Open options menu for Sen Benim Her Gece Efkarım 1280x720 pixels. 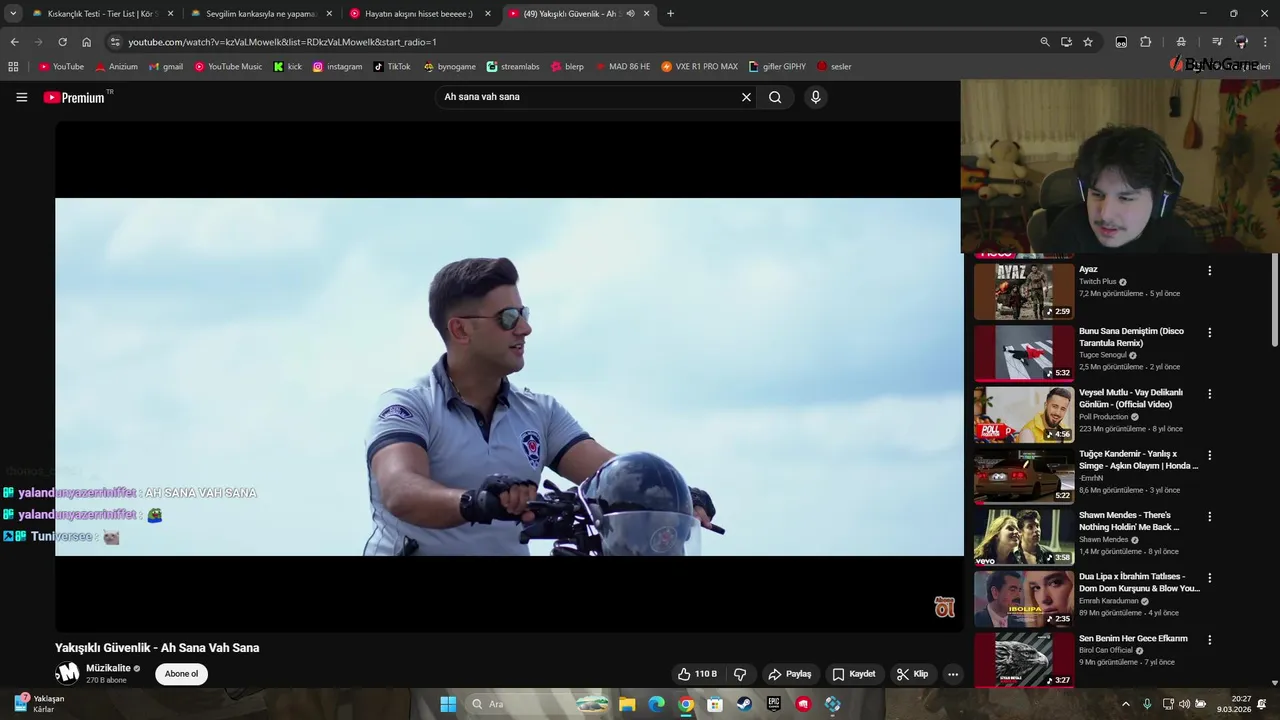click(1209, 640)
